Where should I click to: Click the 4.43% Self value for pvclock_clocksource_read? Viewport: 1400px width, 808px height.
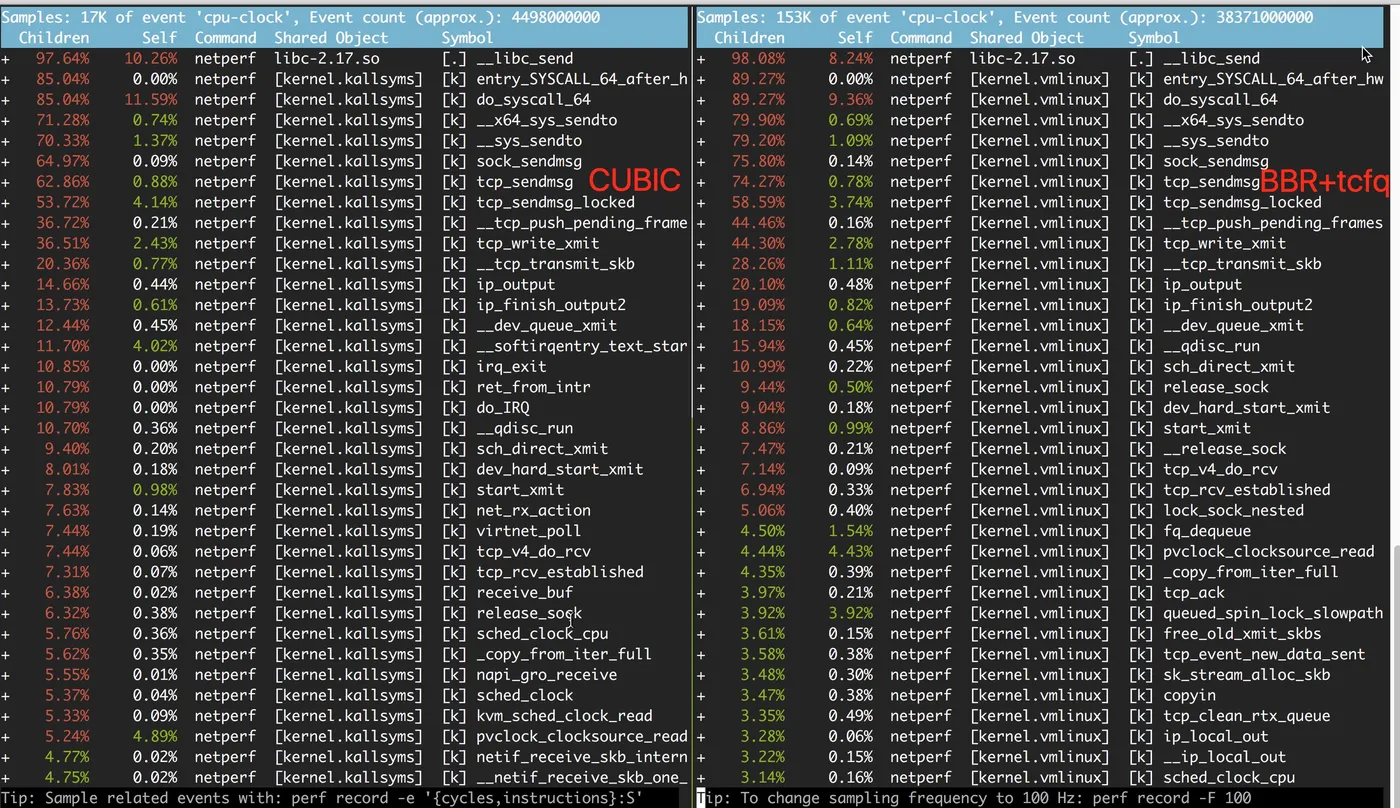coord(850,552)
